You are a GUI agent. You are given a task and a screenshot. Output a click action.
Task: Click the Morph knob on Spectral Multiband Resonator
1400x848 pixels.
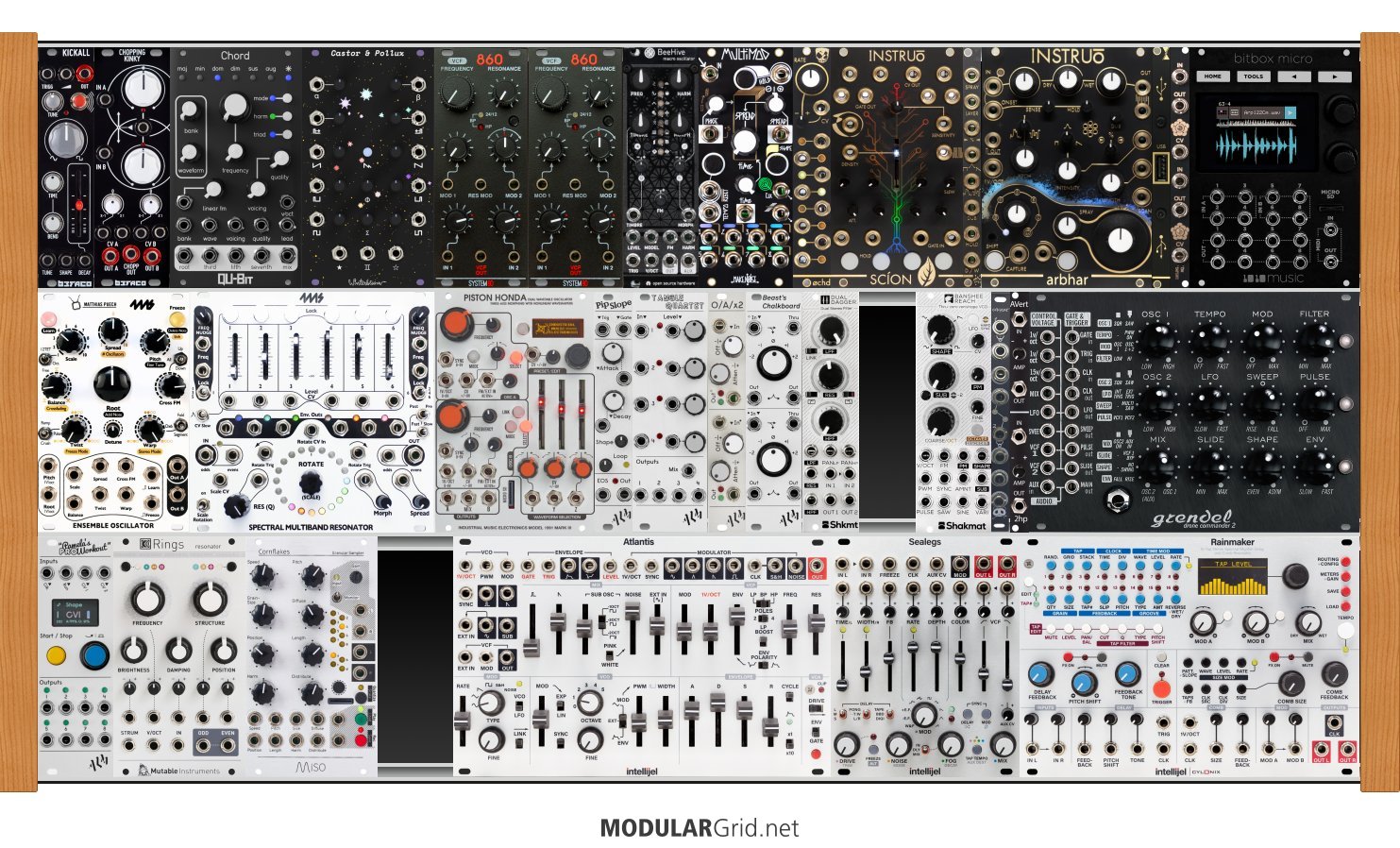[x=384, y=501]
